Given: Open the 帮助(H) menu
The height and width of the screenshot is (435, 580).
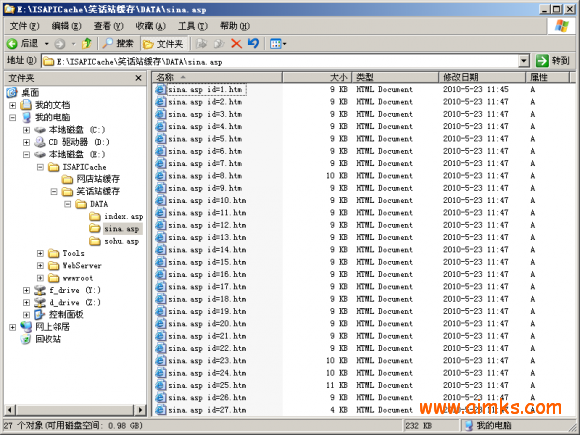Looking at the screenshot, I should tap(235, 26).
